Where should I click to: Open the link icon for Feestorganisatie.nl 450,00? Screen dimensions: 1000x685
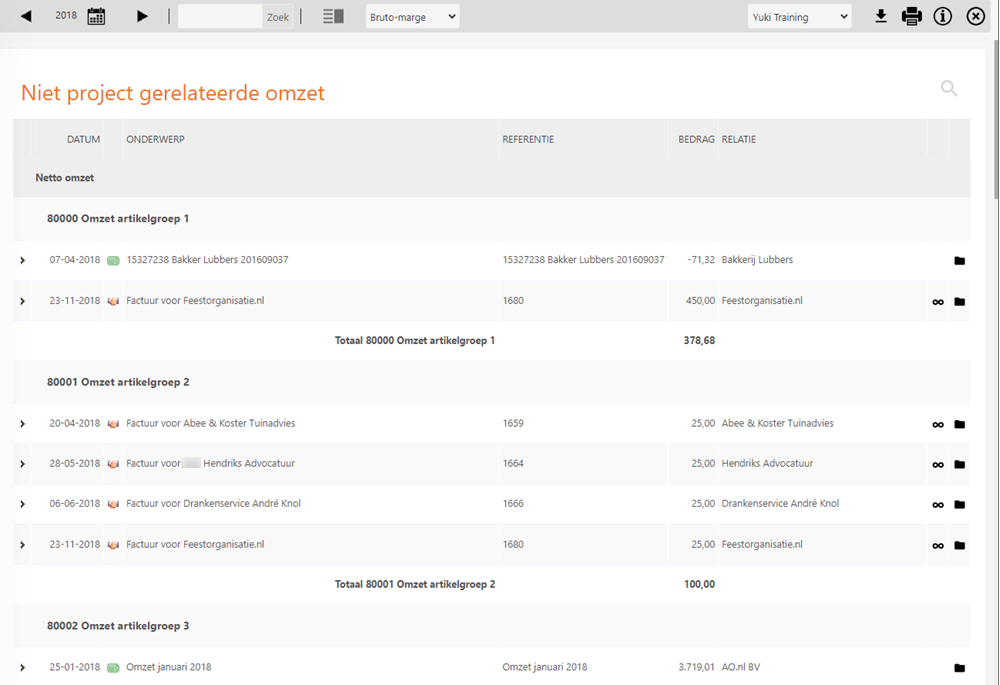938,302
